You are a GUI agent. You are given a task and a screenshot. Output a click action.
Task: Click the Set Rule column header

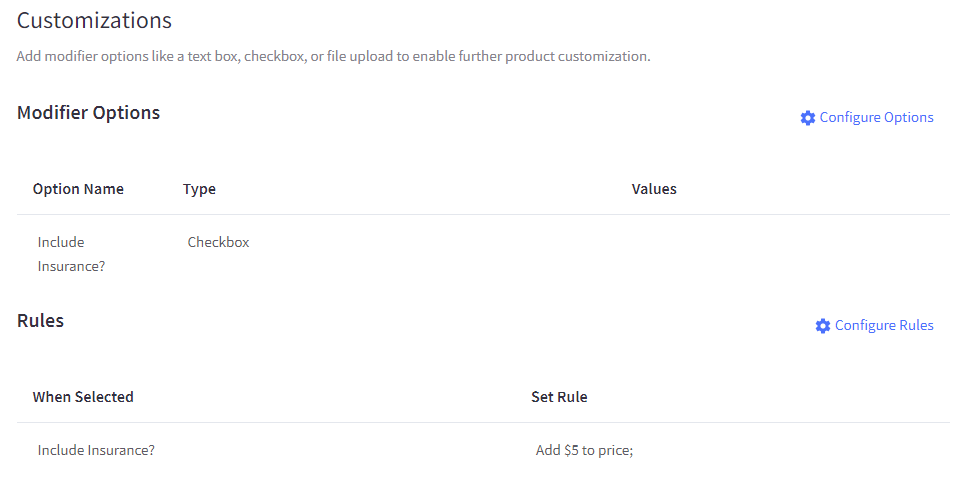(x=559, y=397)
